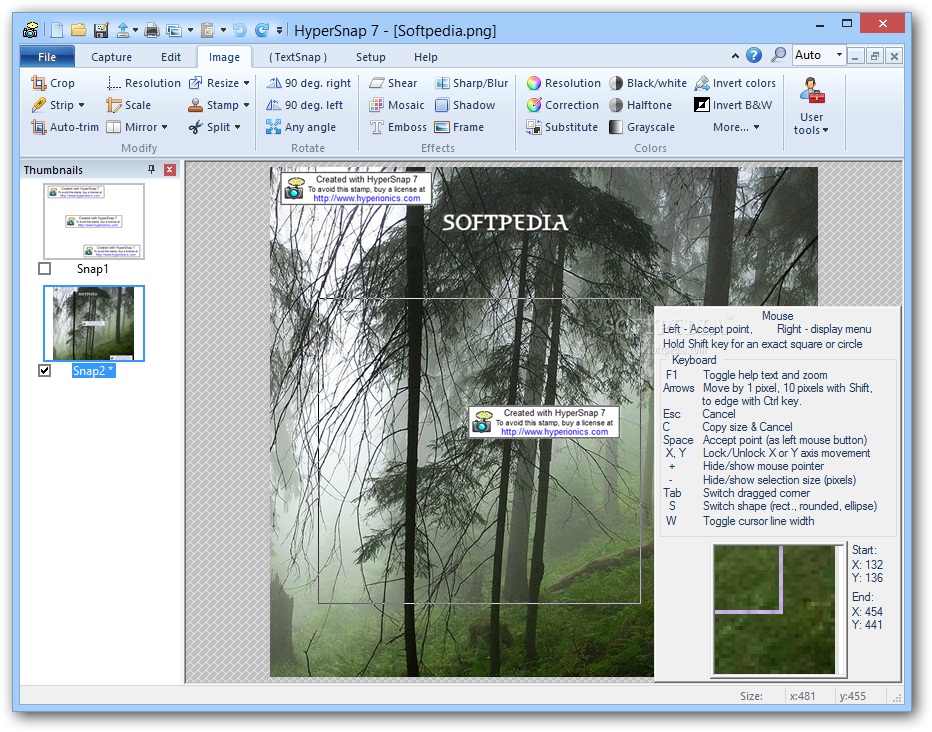The width and height of the screenshot is (932, 732).
Task: Switch to the Image tab
Action: point(224,57)
